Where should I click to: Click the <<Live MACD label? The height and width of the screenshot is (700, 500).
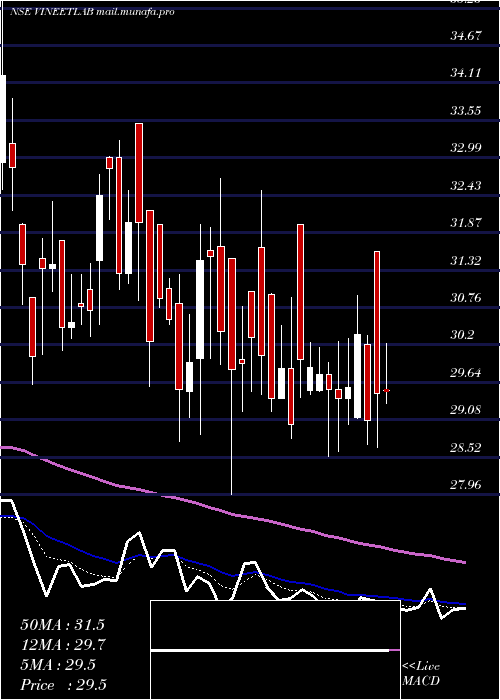tap(421, 674)
